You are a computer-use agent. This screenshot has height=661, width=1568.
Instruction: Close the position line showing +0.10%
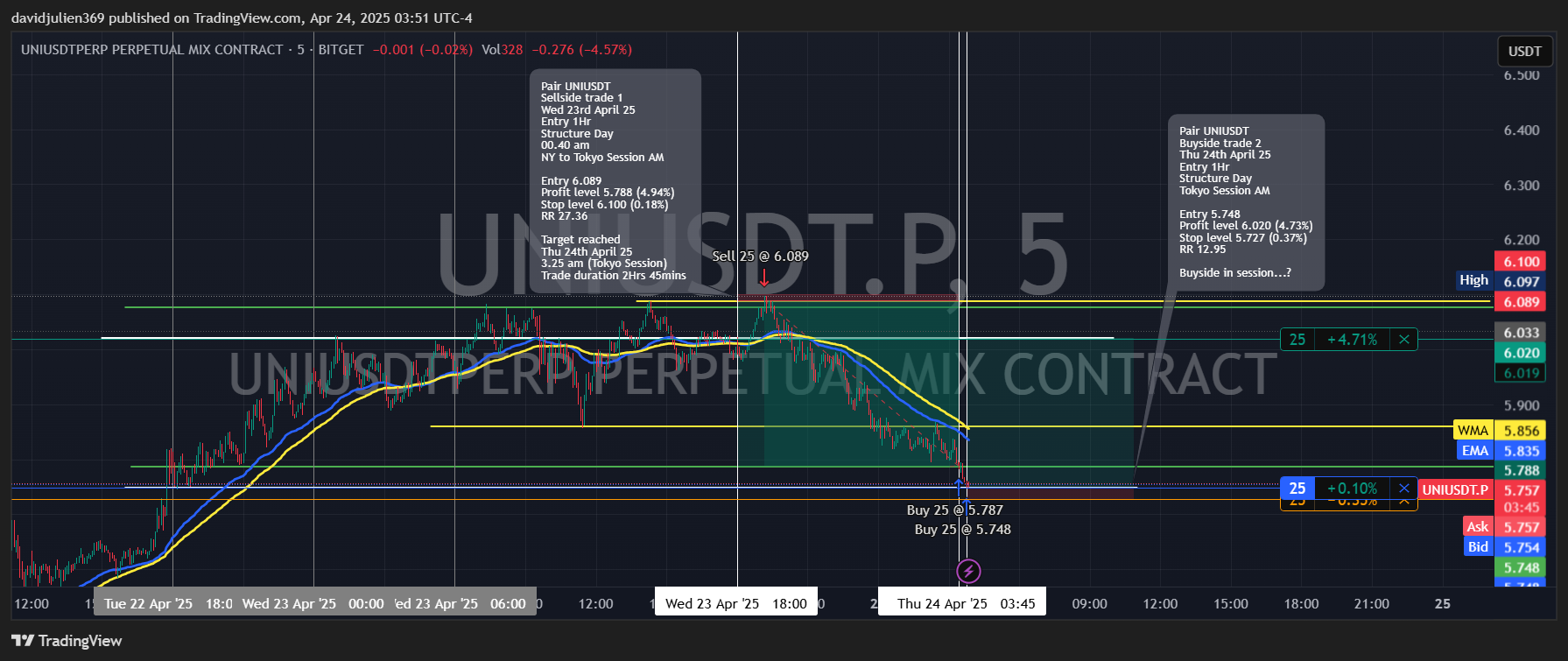[x=1403, y=489]
